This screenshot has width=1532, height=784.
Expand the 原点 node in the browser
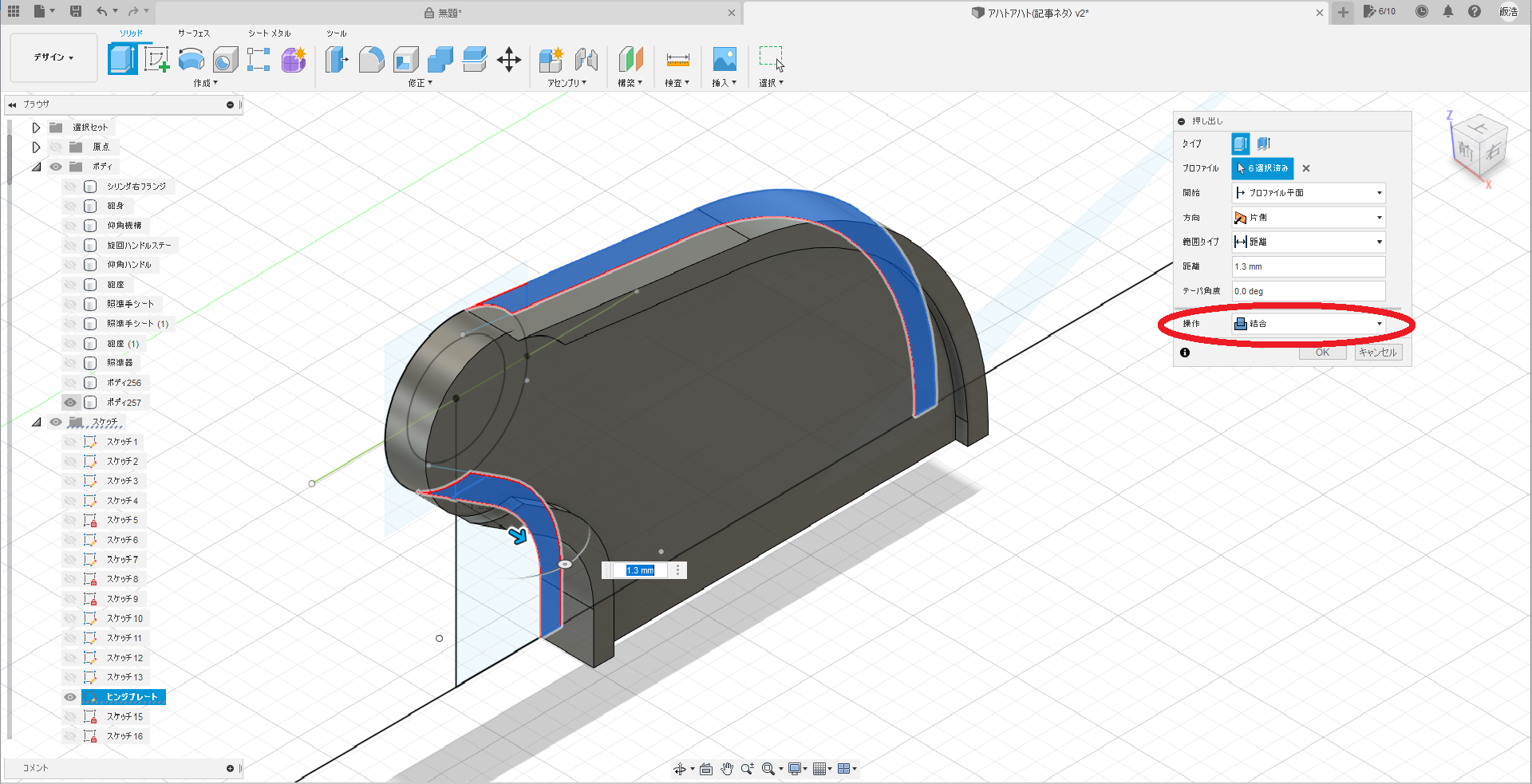(x=36, y=147)
